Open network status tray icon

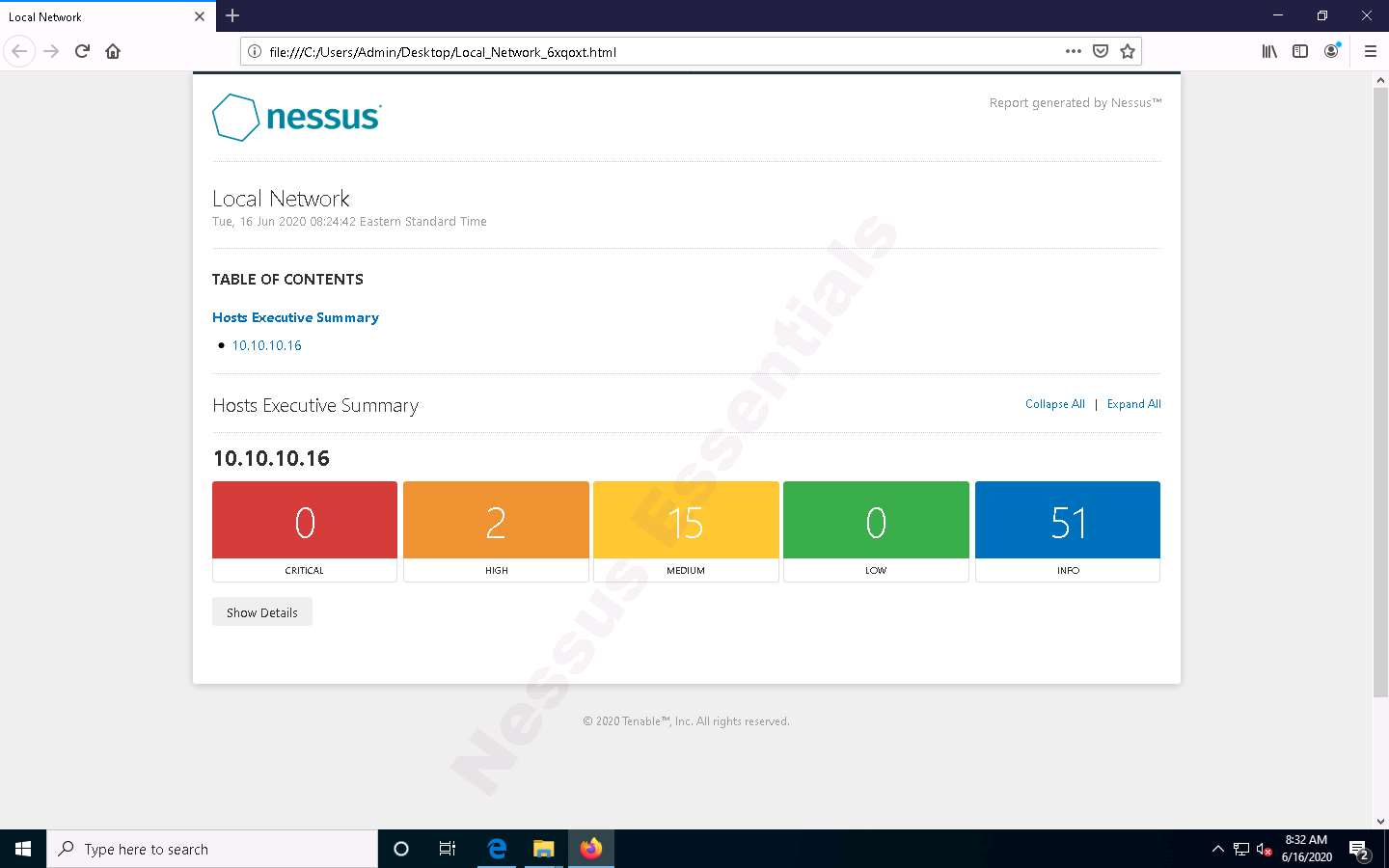click(1241, 850)
